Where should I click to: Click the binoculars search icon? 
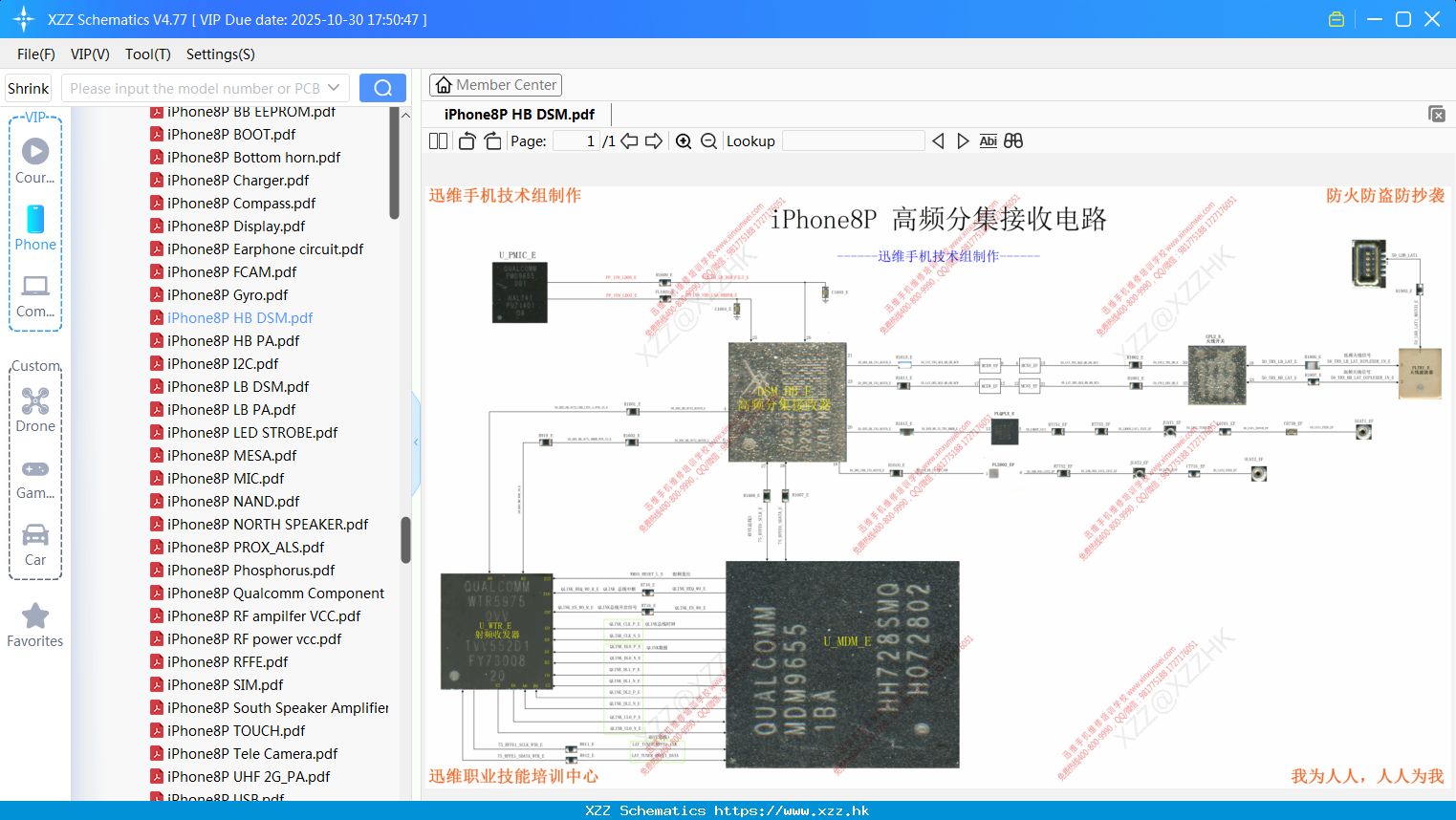point(1013,141)
